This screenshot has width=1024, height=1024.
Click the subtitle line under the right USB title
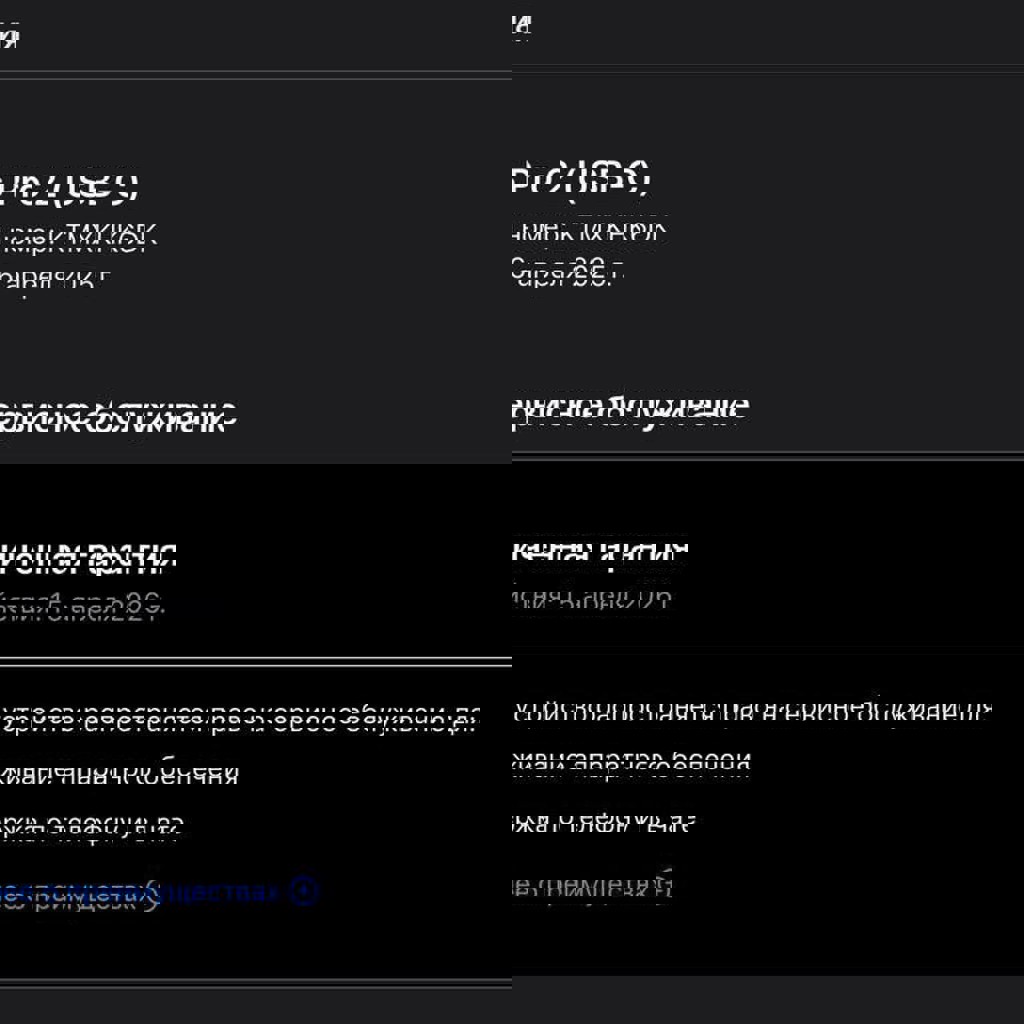point(588,231)
